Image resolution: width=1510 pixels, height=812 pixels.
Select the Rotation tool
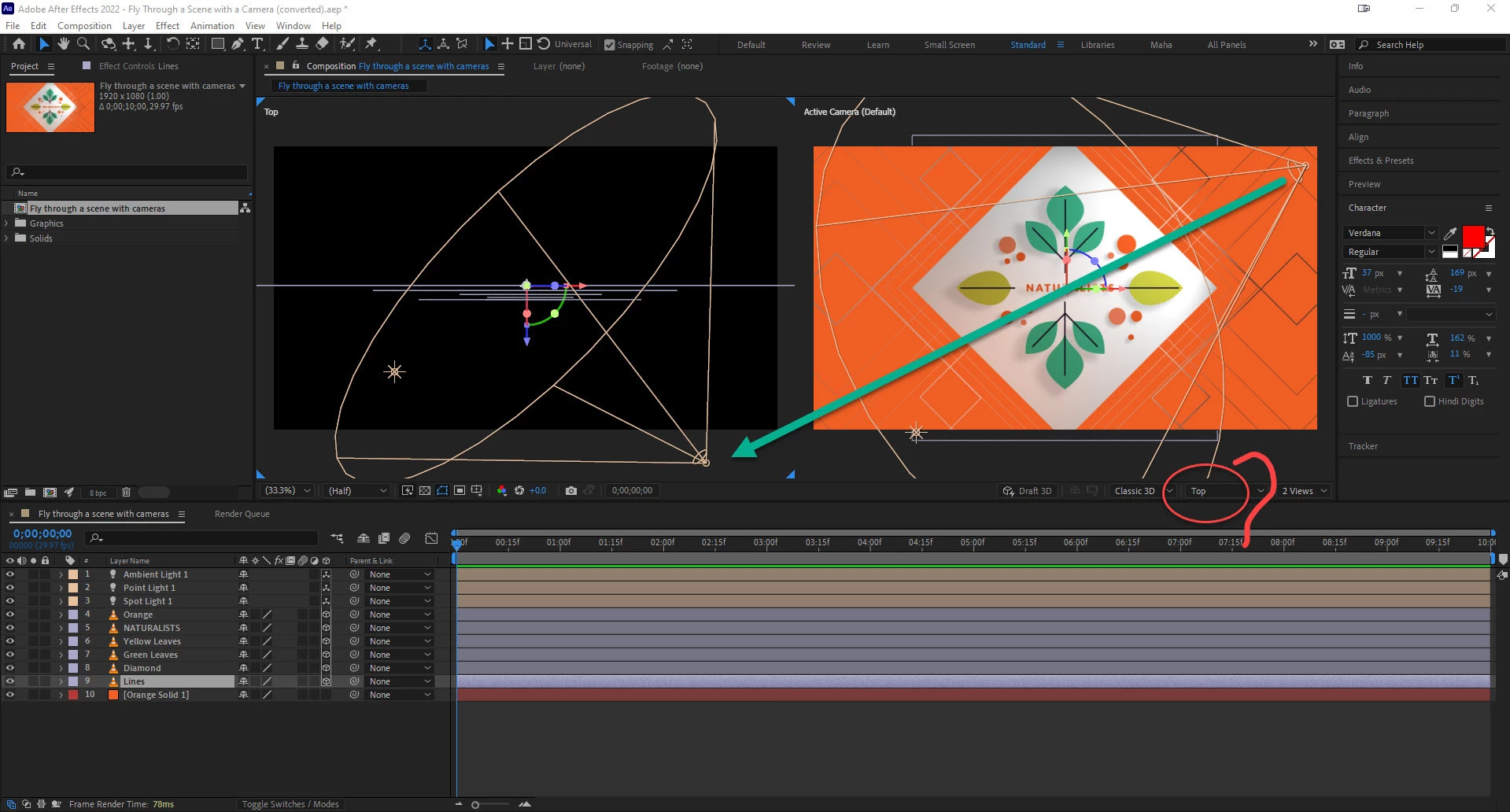172,44
